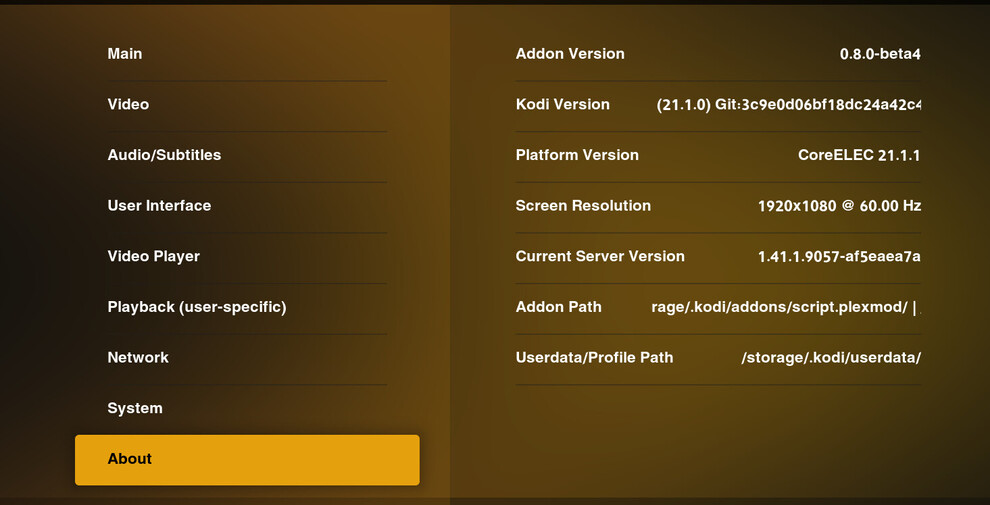This screenshot has width=990, height=505.
Task: Click the CoreELEC 21.1.1 platform value
Action: coord(858,156)
